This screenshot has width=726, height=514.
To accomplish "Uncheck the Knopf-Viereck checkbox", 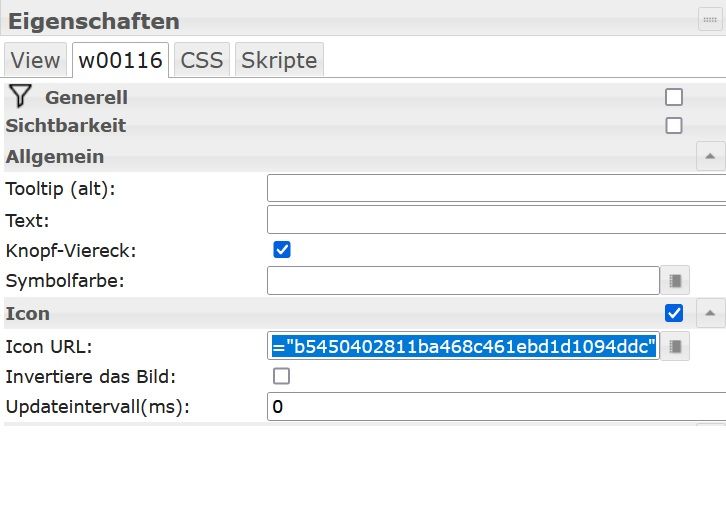I will click(x=282, y=250).
